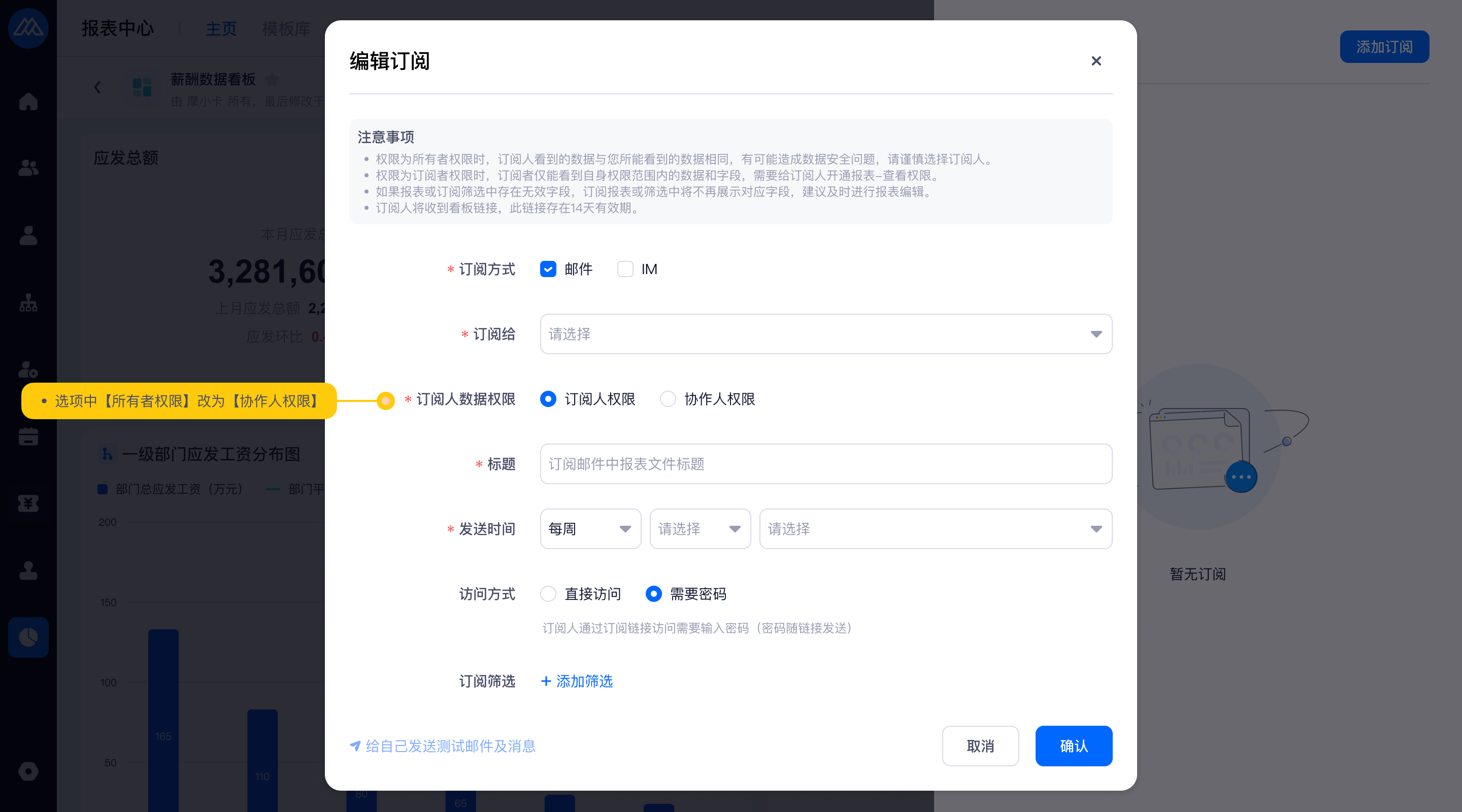Star the 薪酬数据看板 as favorite
This screenshot has width=1462, height=812.
pyautogui.click(x=273, y=80)
